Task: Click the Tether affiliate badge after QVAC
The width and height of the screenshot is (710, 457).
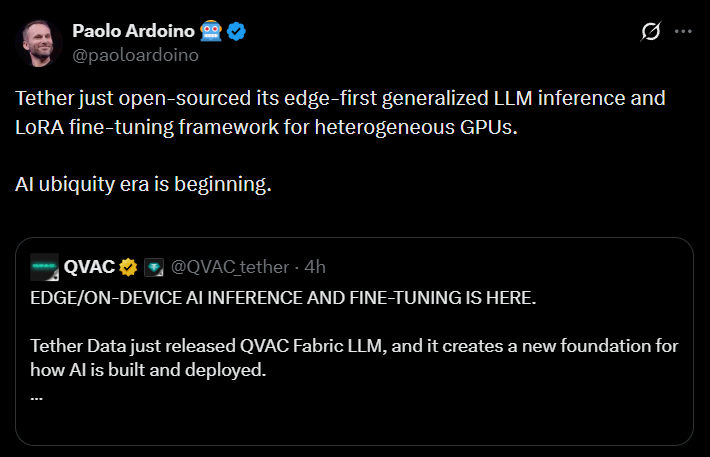Action: [x=153, y=267]
